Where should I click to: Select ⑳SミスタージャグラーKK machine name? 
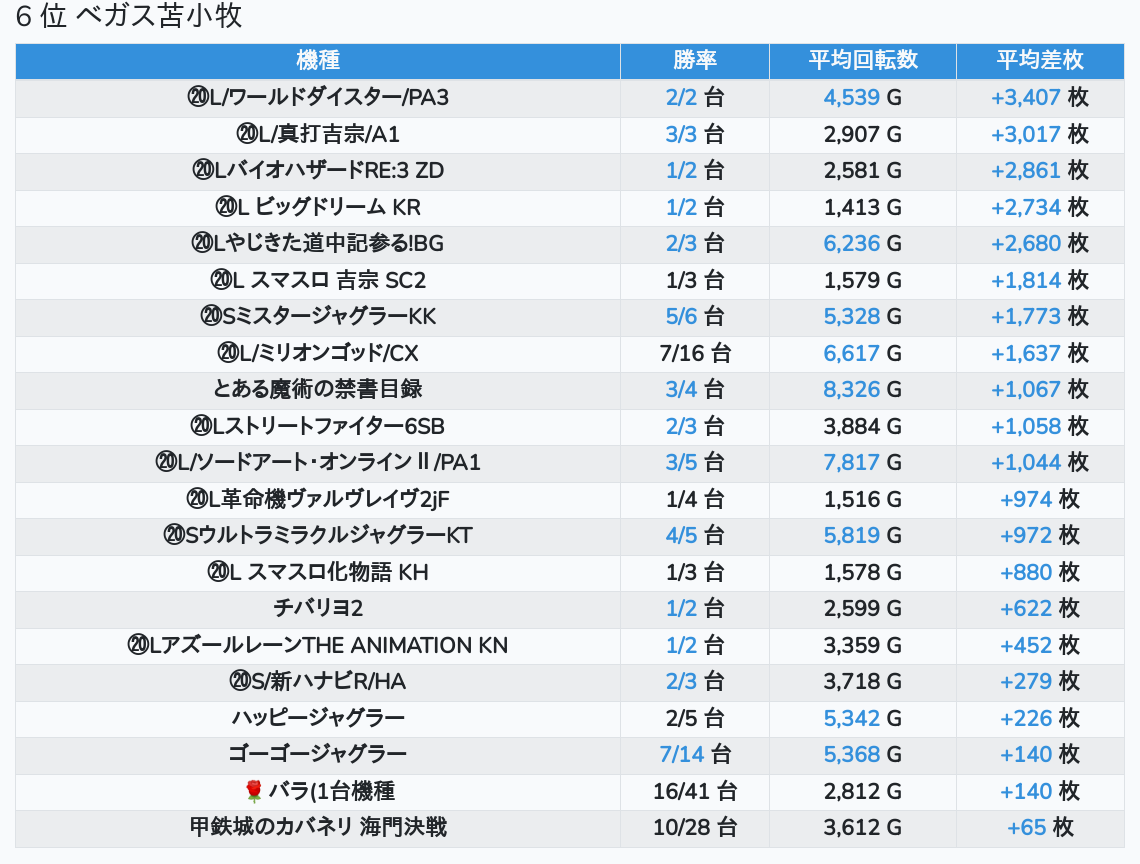pyautogui.click(x=318, y=316)
